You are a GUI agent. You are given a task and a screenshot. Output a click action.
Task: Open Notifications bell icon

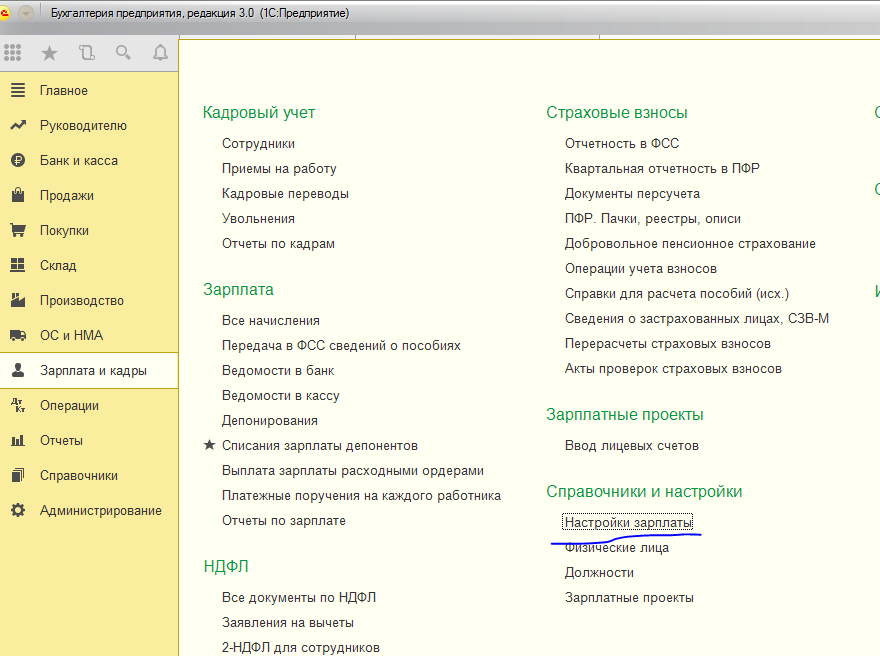pyautogui.click(x=161, y=53)
